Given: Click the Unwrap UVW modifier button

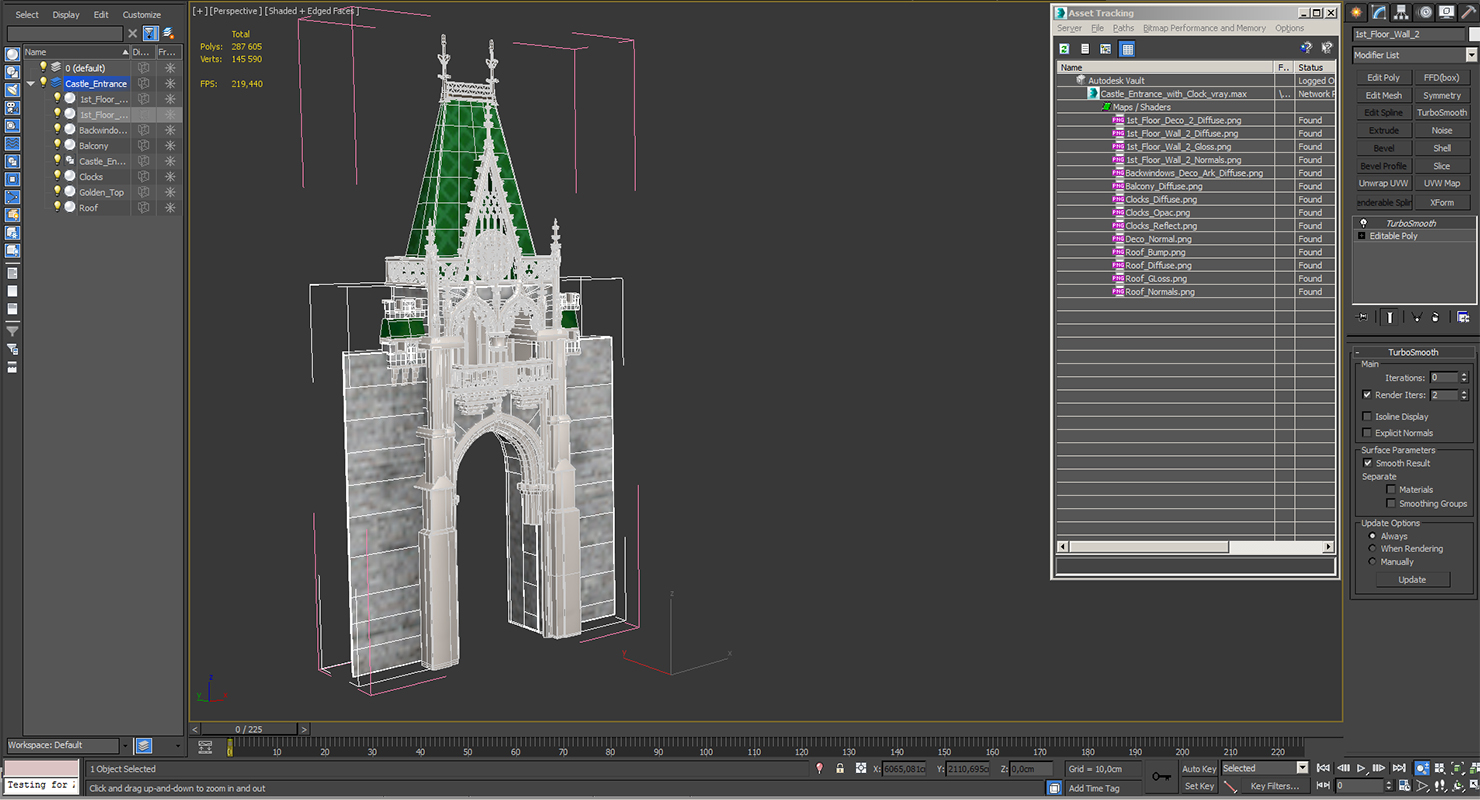Looking at the screenshot, I should [x=1383, y=183].
